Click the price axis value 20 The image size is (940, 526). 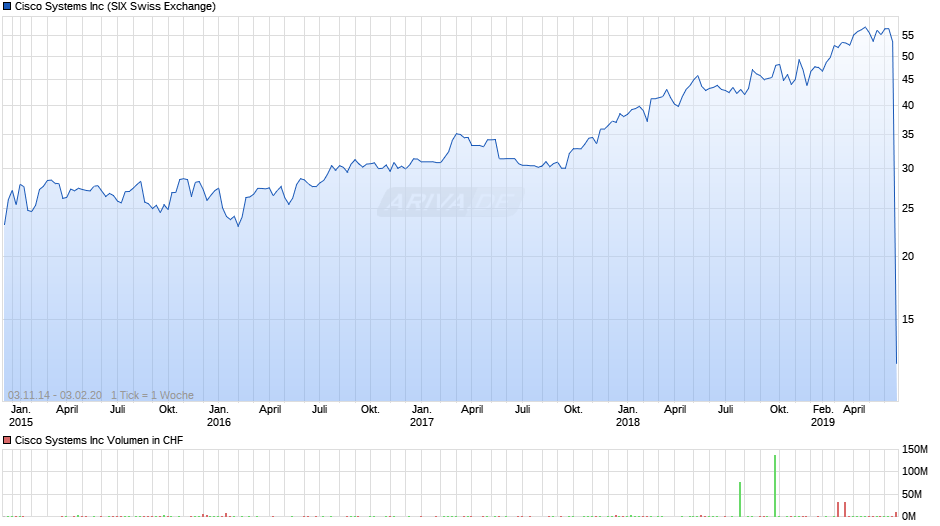point(908,256)
